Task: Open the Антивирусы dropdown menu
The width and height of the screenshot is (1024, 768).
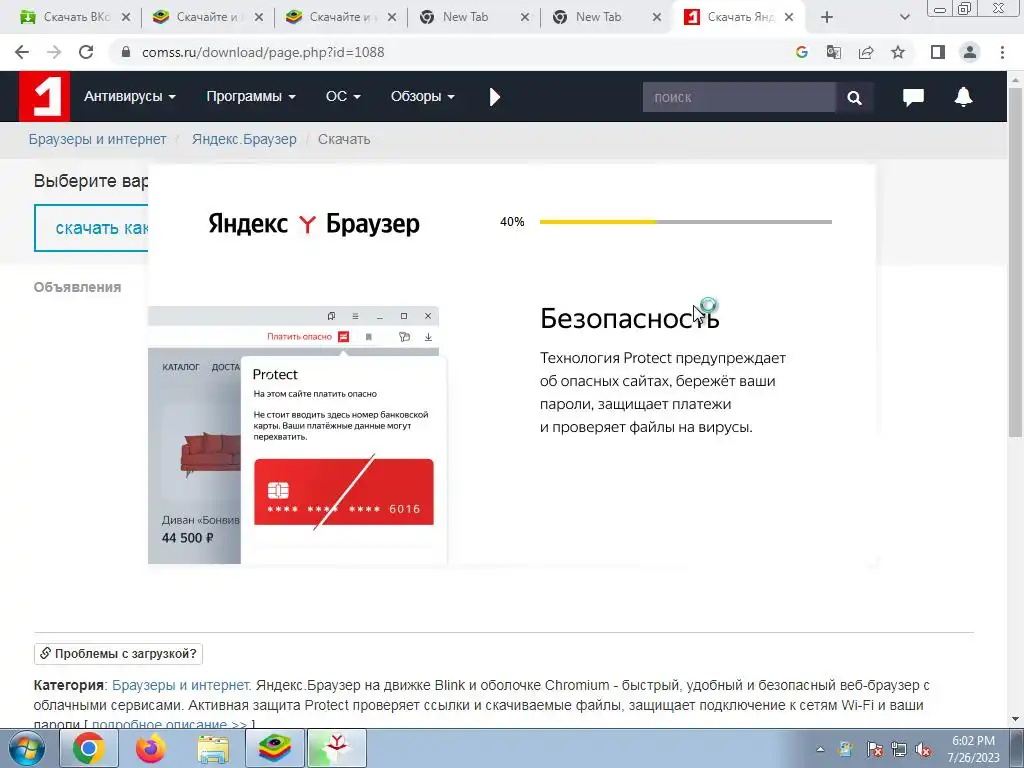Action: point(129,97)
